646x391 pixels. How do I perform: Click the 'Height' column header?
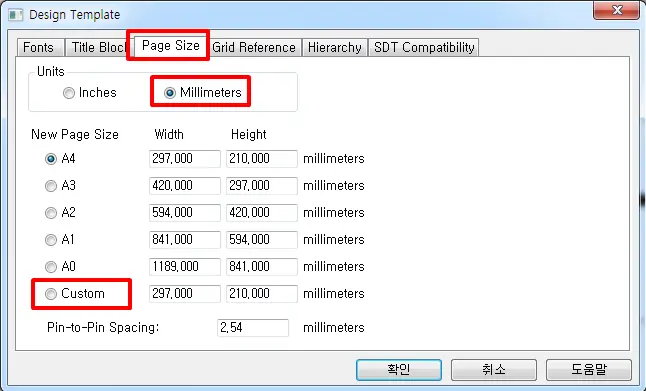coord(248,135)
